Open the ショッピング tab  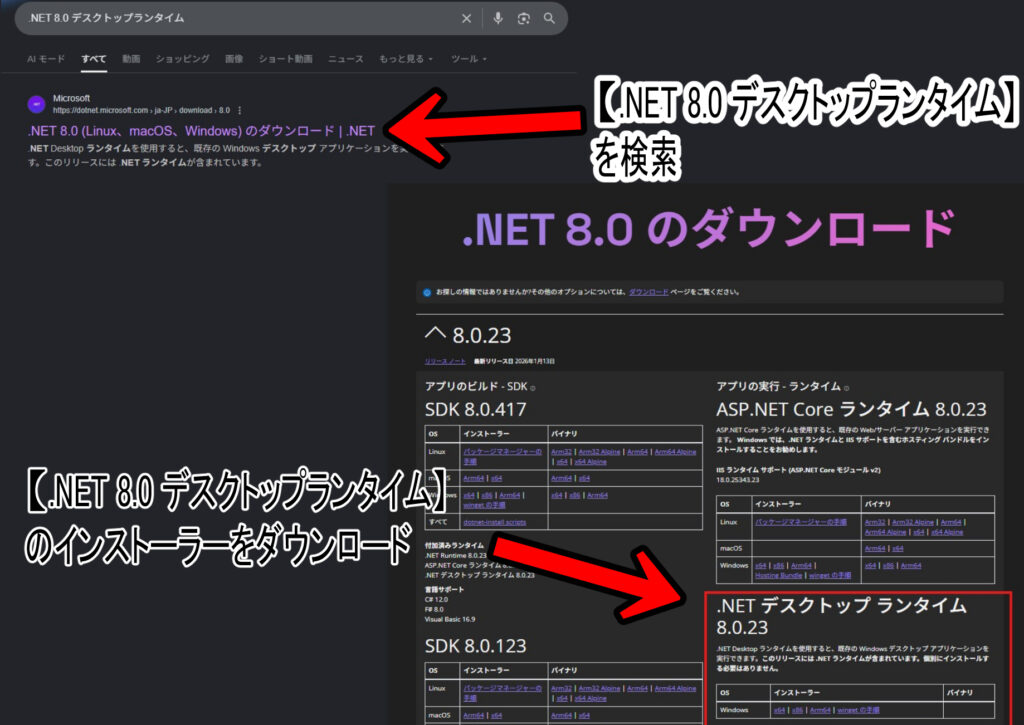tap(182, 59)
